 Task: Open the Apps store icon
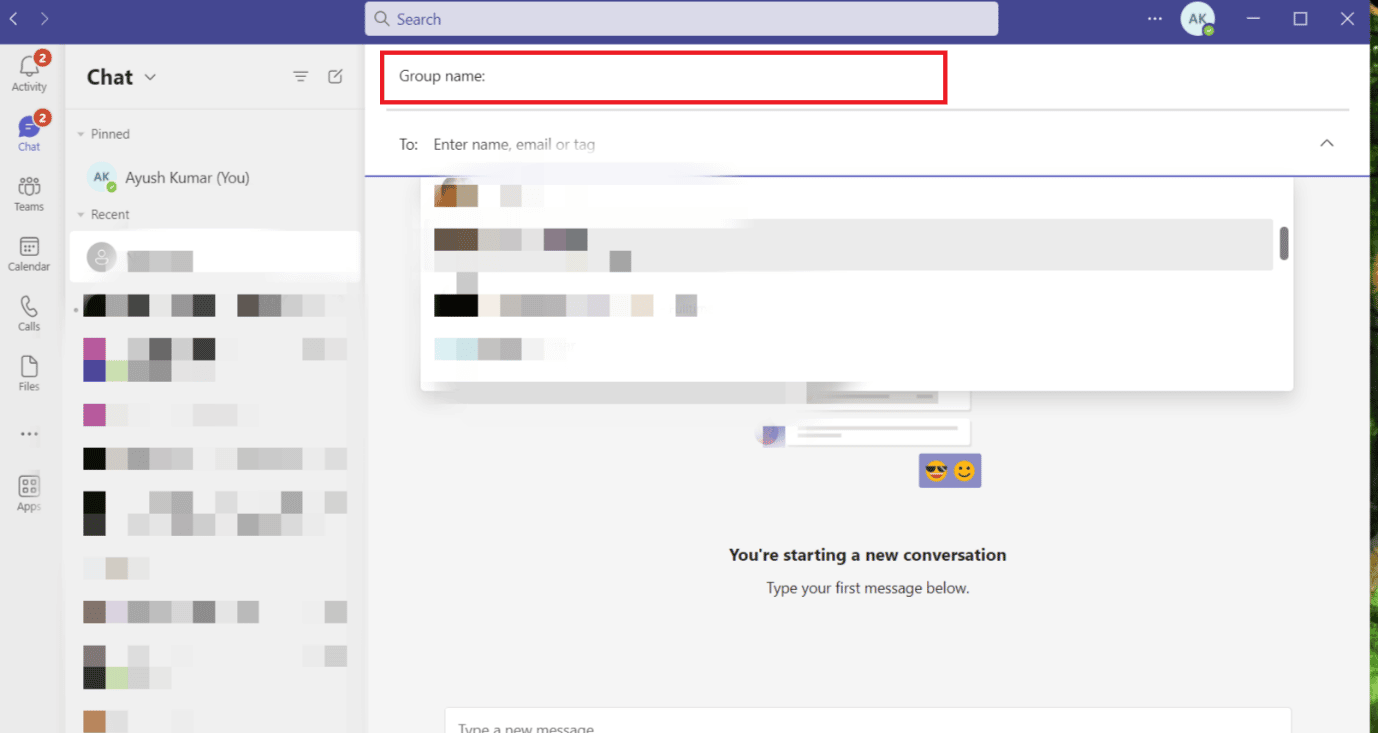pos(29,493)
